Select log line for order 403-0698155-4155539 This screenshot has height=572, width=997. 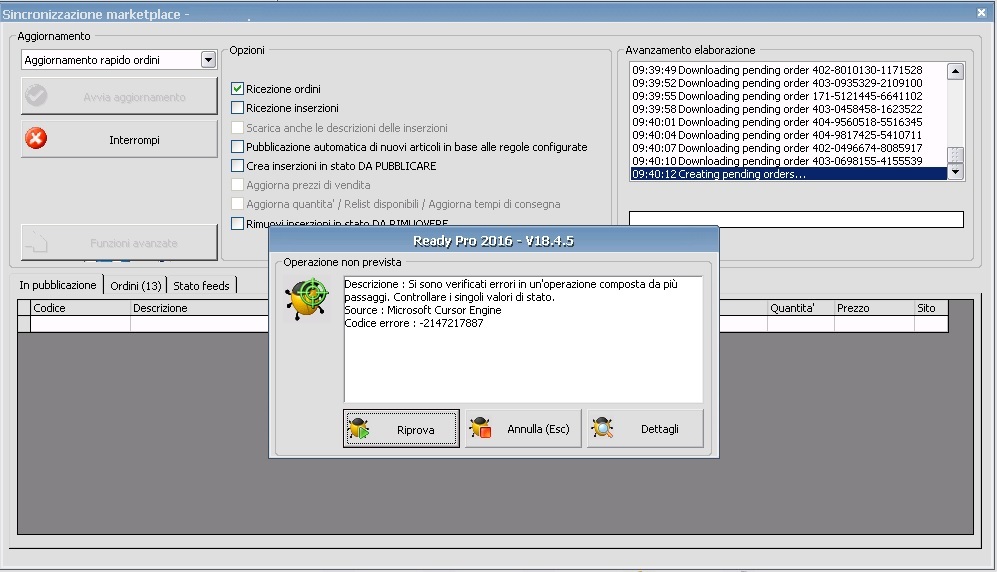pos(788,161)
